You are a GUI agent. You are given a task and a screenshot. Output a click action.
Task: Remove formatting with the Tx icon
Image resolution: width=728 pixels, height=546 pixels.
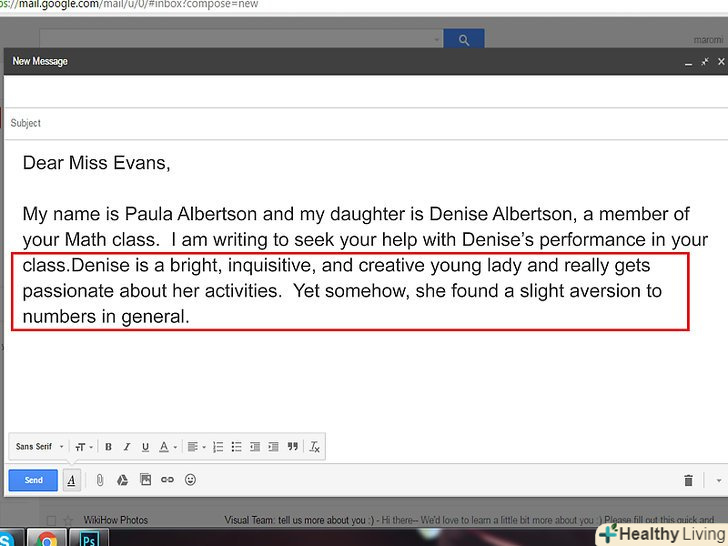point(314,447)
